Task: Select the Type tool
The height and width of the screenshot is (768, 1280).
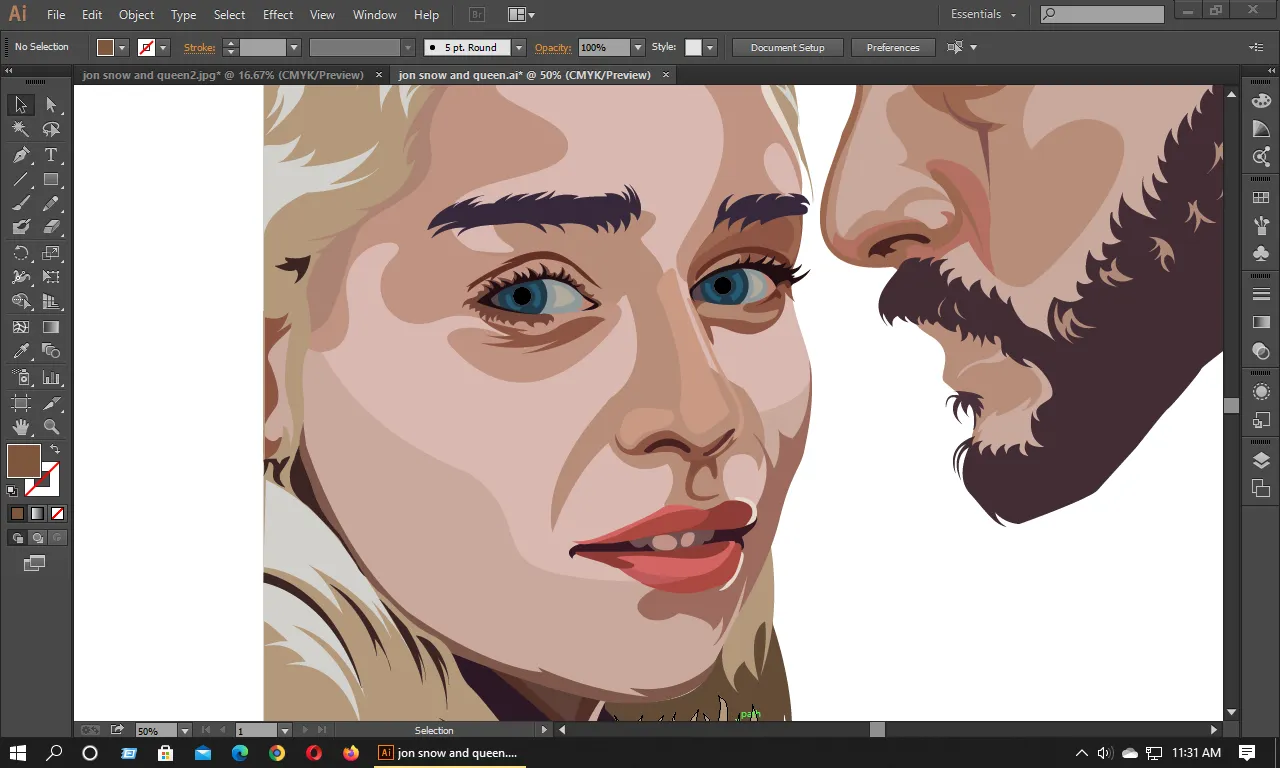Action: (x=51, y=155)
